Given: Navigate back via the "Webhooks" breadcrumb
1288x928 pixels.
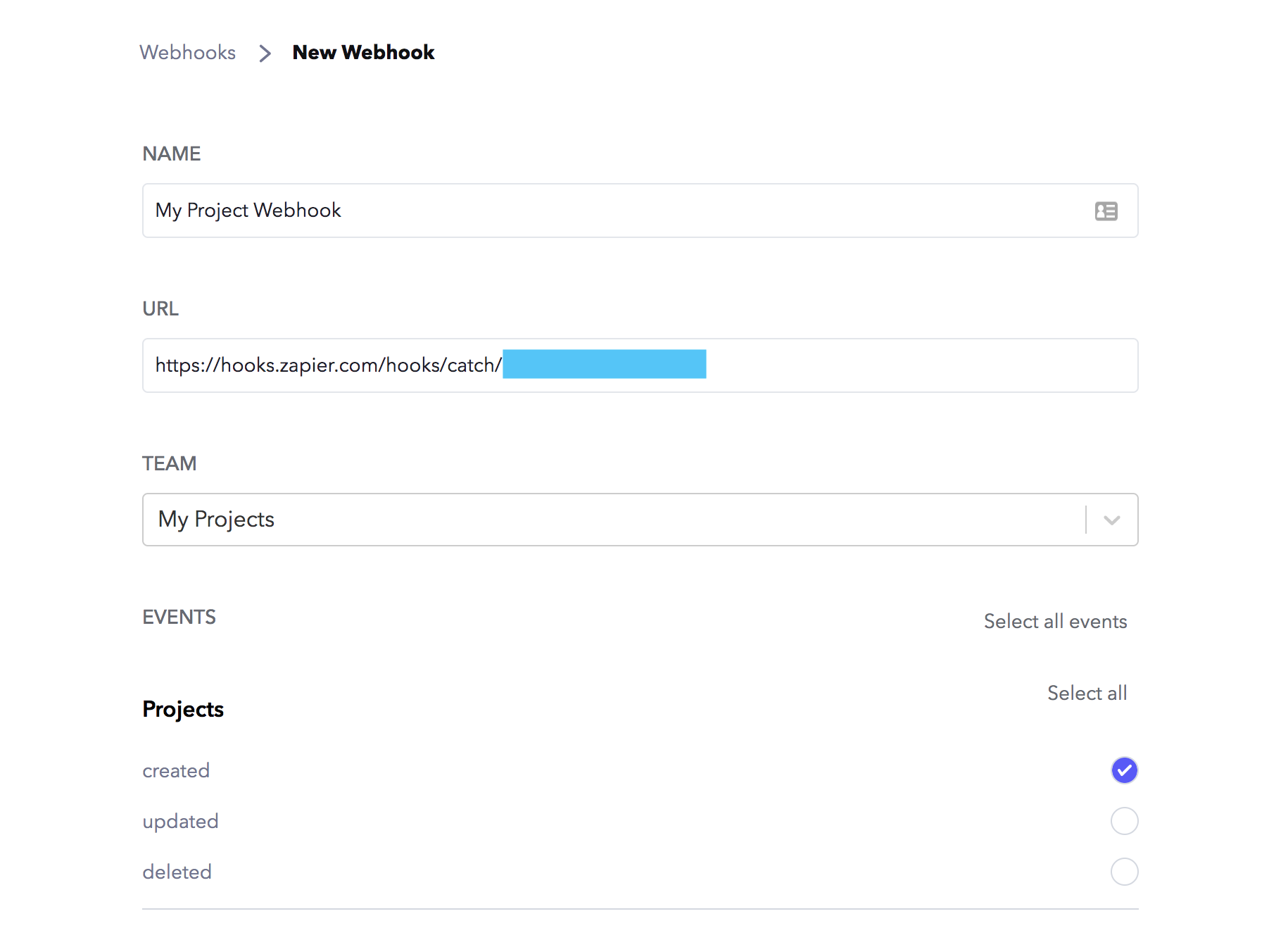Looking at the screenshot, I should (x=187, y=52).
